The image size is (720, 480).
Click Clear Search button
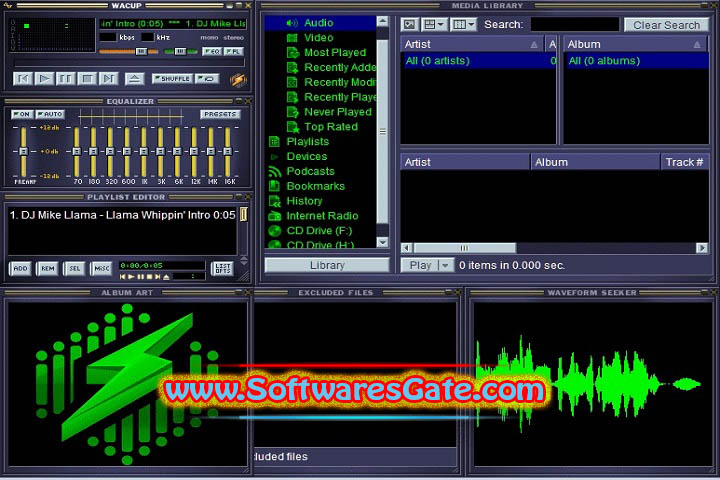[x=666, y=25]
